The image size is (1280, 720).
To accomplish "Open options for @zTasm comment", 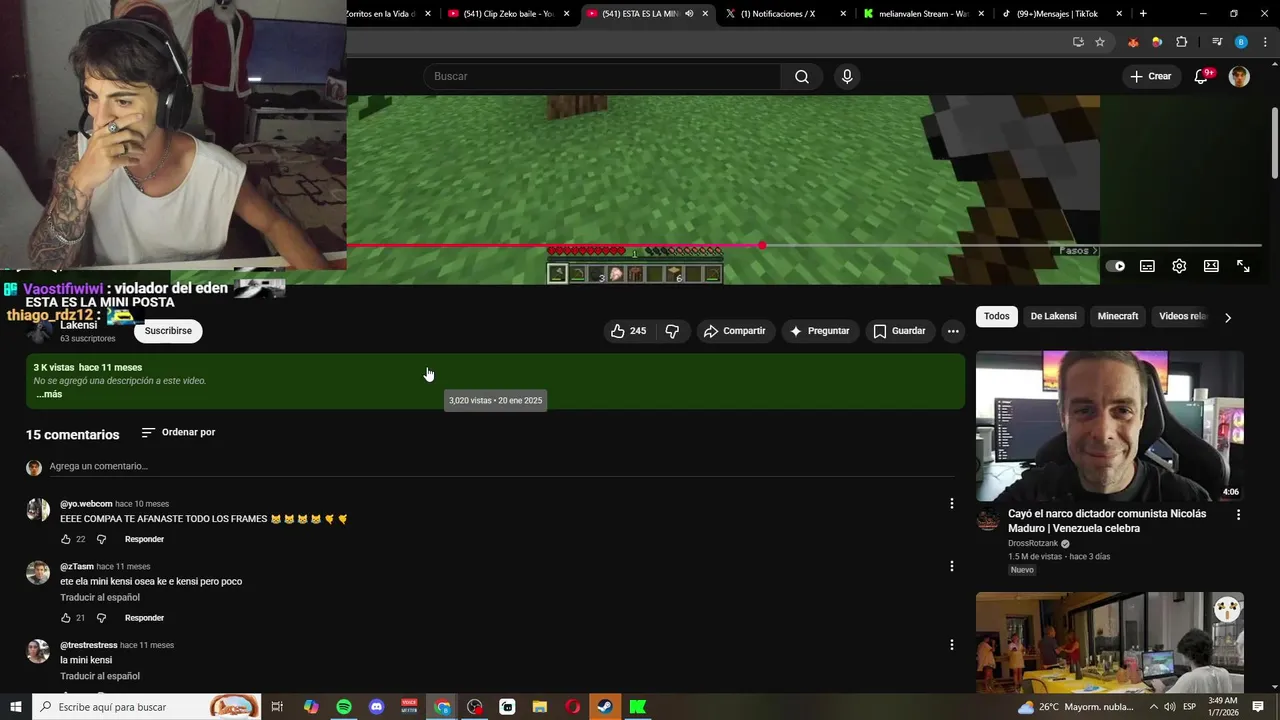I will [x=952, y=566].
